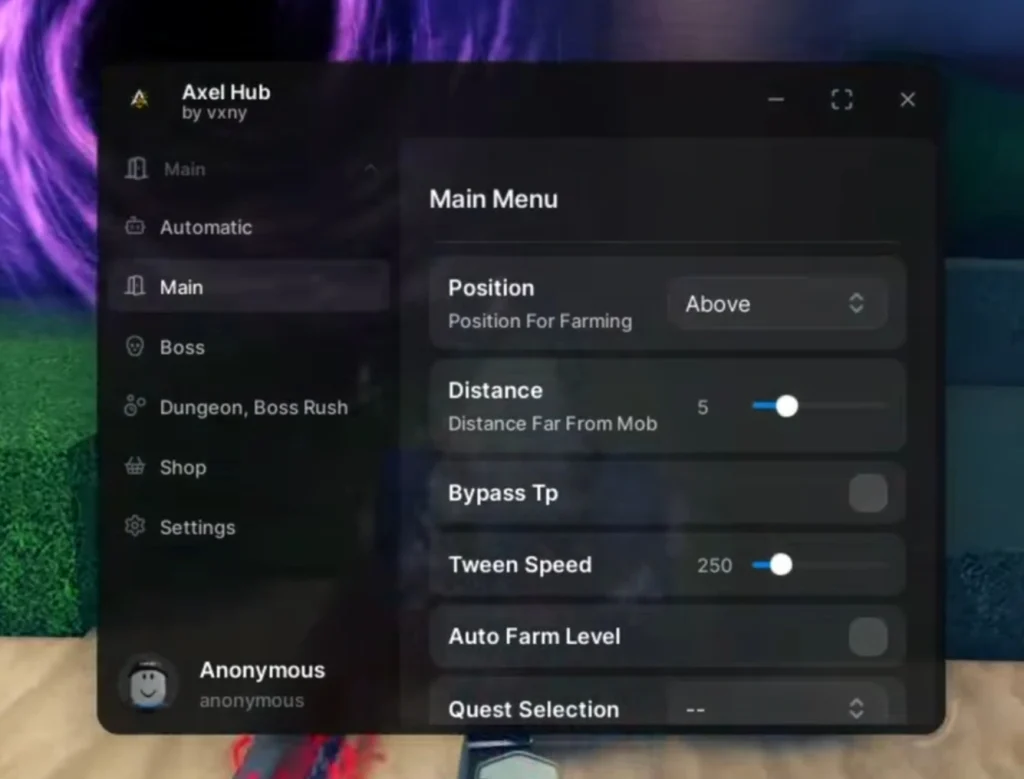Open the Automatic tab

coord(206,227)
